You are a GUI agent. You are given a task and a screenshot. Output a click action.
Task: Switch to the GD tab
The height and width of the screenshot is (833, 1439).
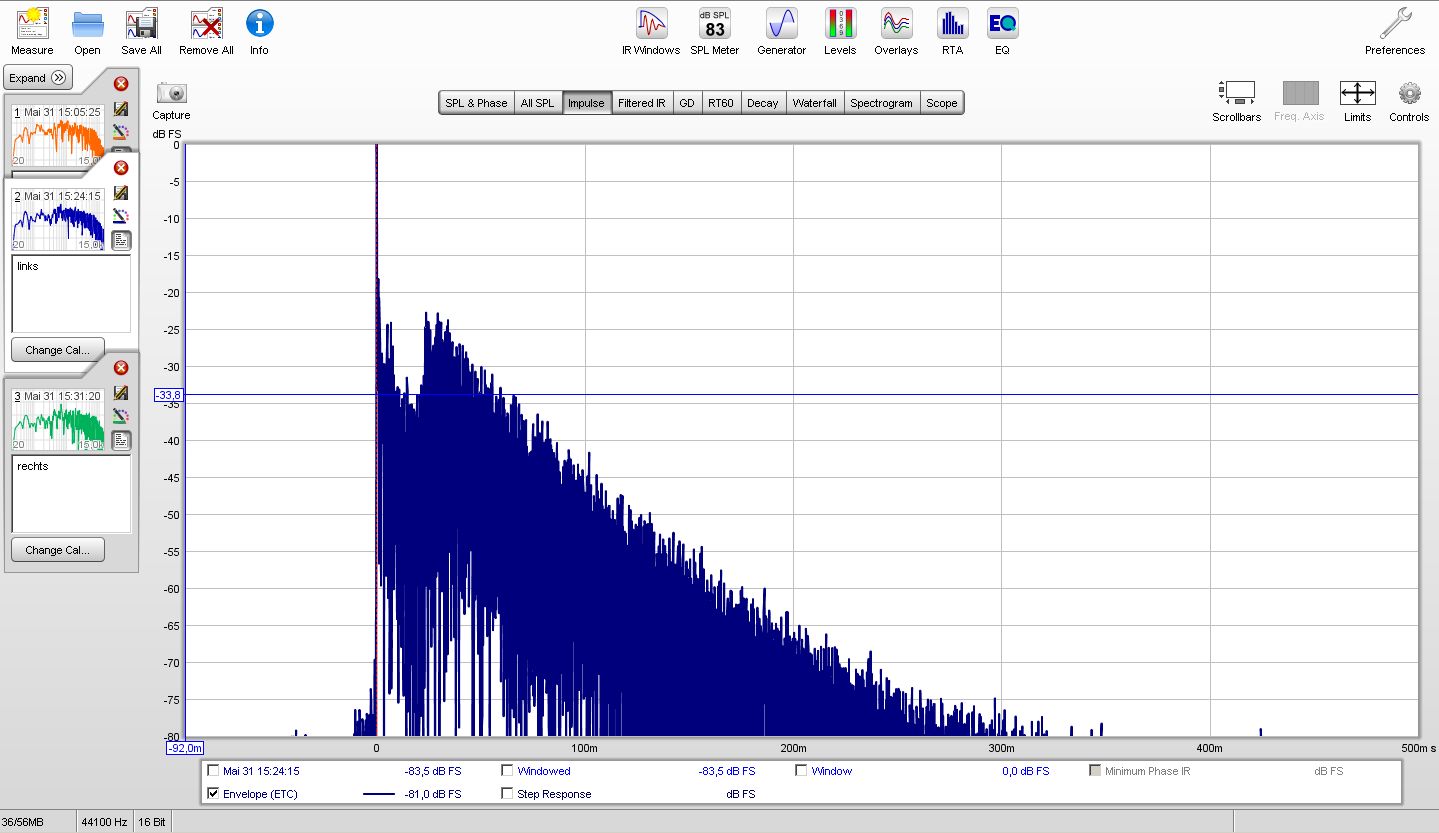coord(687,103)
